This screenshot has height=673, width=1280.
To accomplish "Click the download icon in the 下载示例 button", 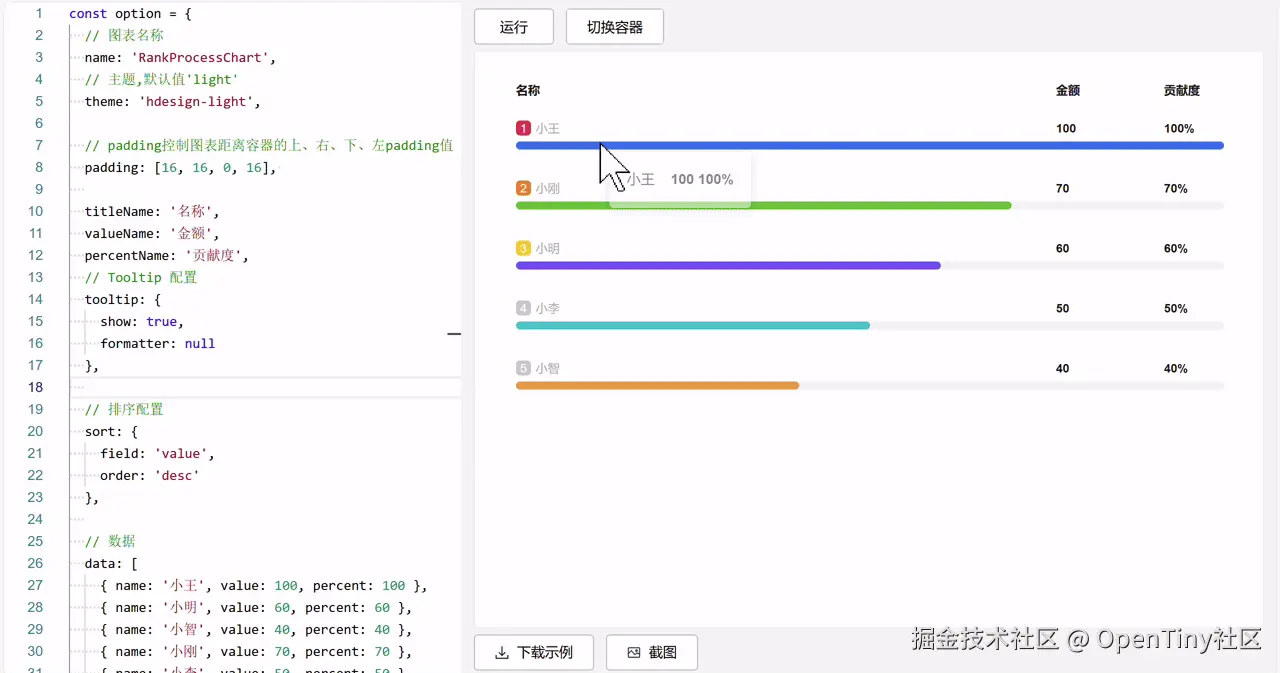I will [502, 652].
